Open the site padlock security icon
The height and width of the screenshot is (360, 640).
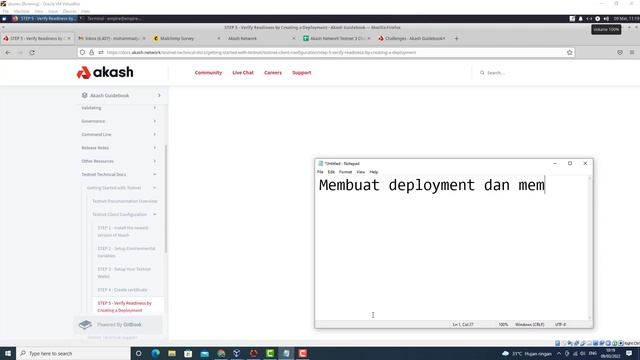(91, 52)
